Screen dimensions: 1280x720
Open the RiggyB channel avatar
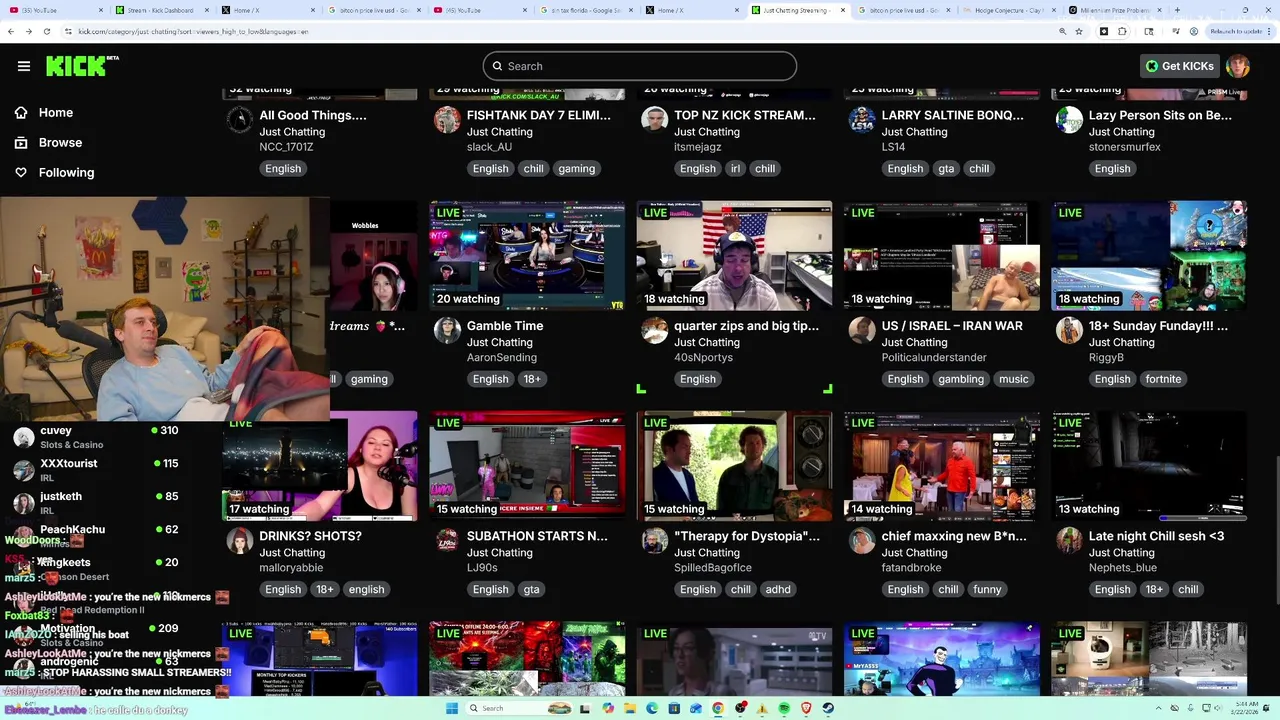(1069, 330)
